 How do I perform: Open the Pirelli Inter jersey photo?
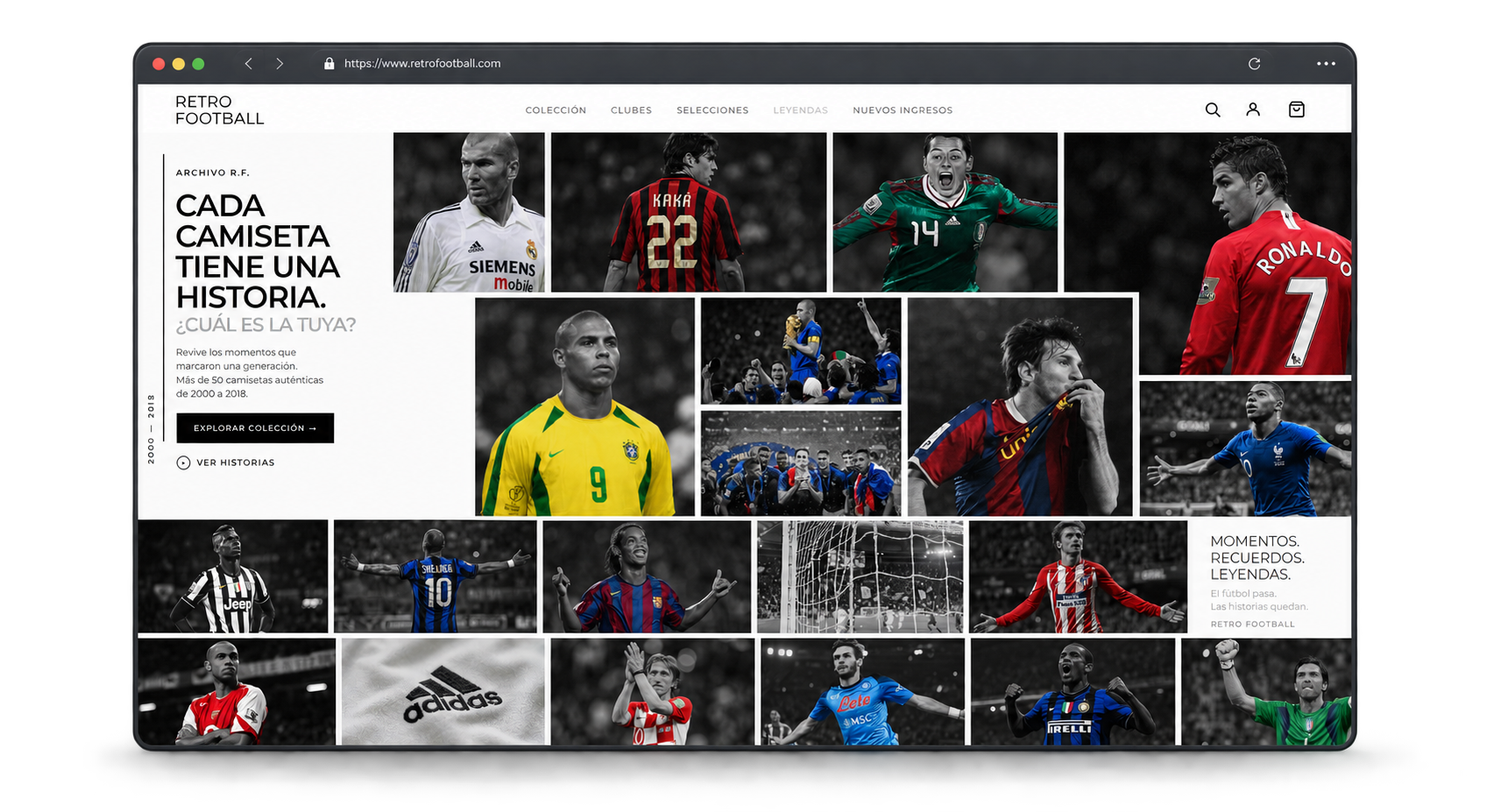pyautogui.click(x=1073, y=692)
